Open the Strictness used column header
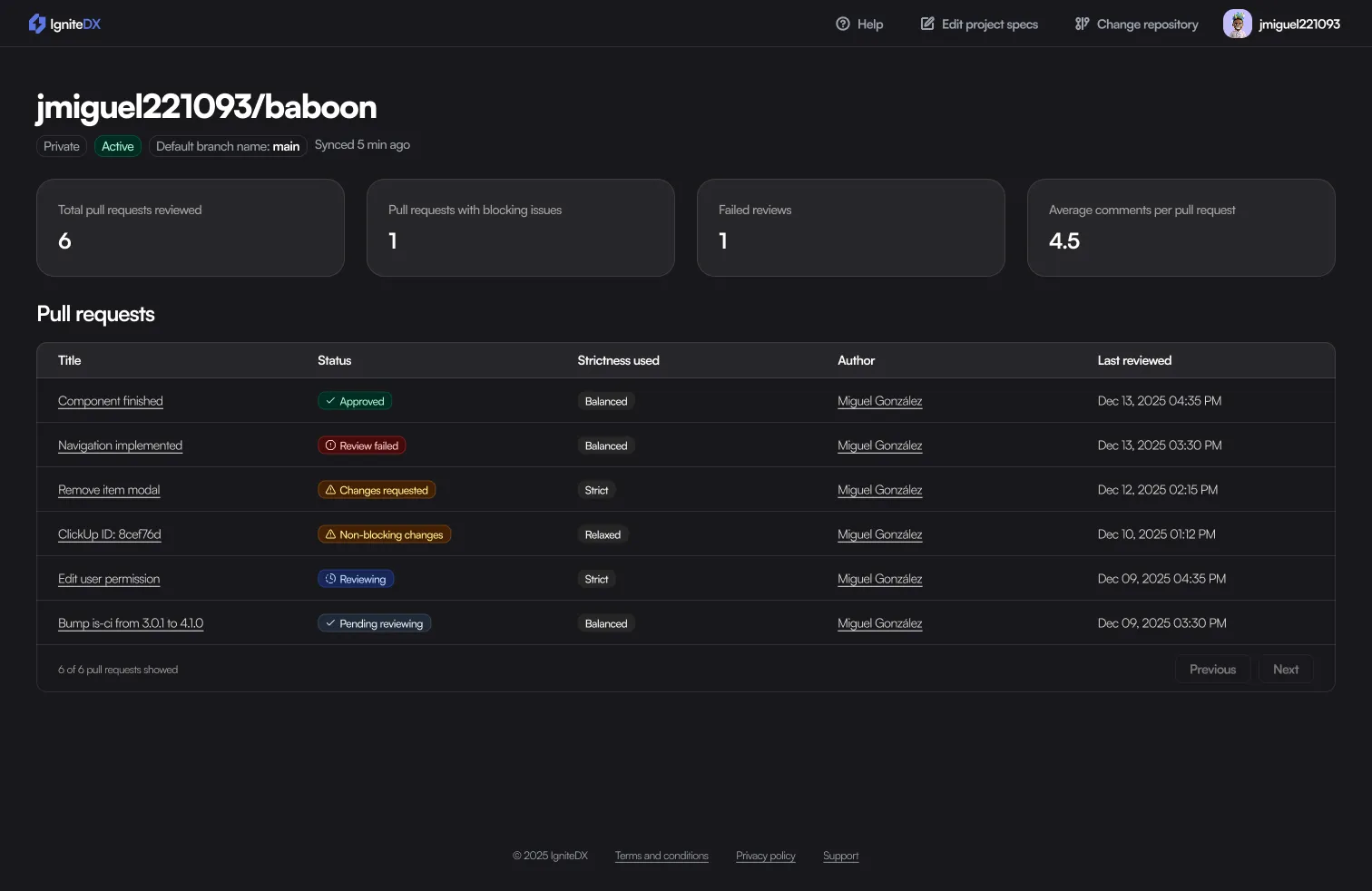Viewport: 1372px width, 891px height. pyautogui.click(x=618, y=360)
